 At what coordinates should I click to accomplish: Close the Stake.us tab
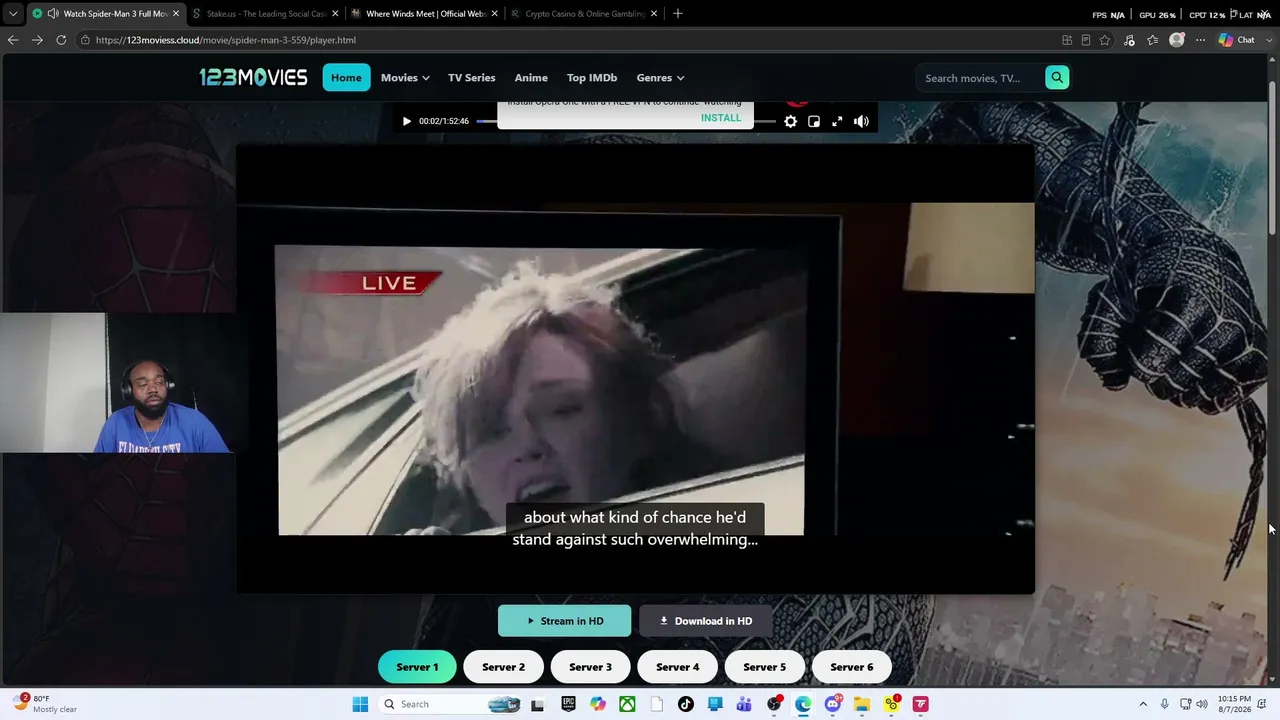point(335,14)
